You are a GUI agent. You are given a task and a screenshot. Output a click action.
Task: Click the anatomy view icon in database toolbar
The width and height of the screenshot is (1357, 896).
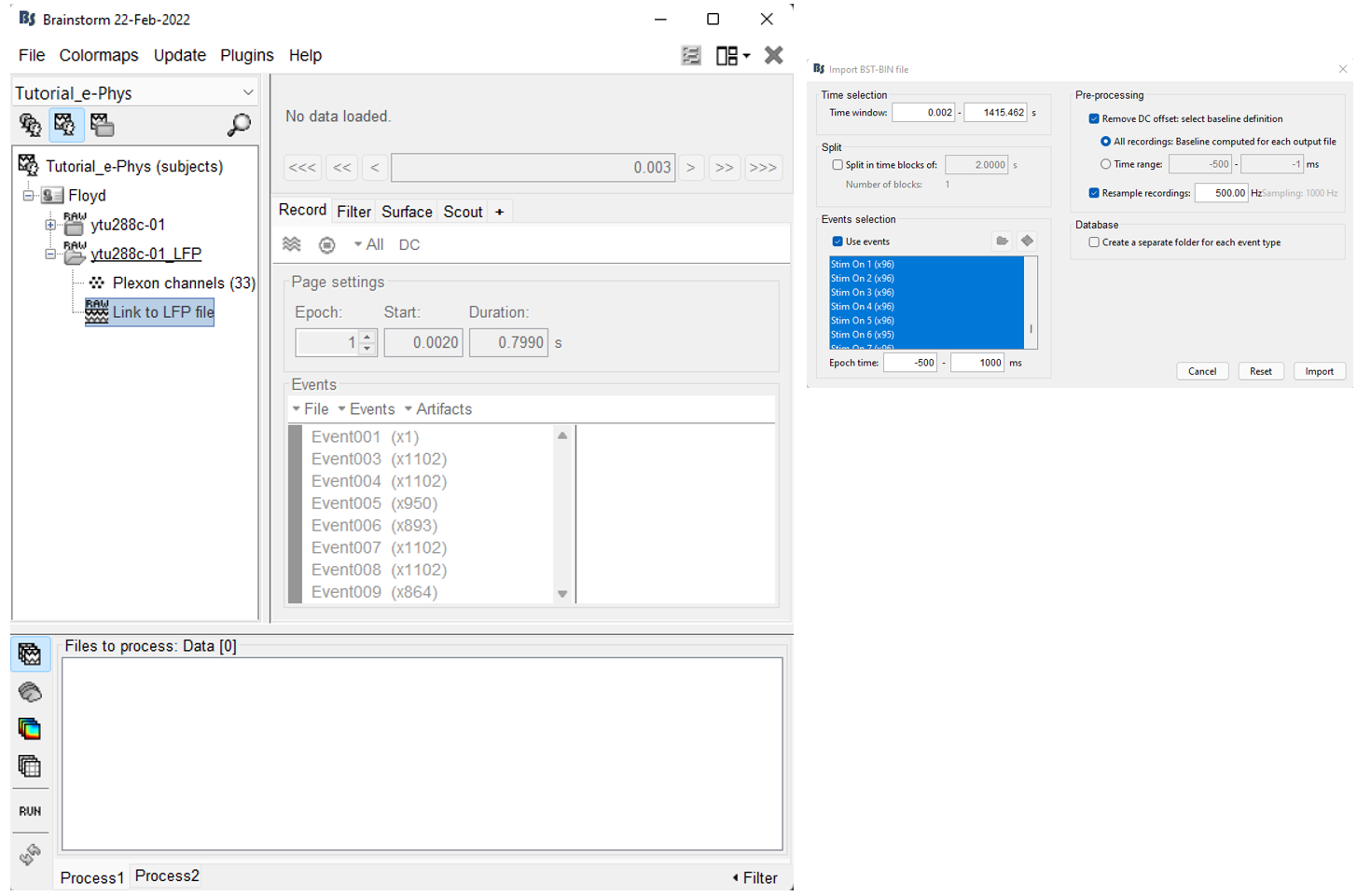point(30,125)
